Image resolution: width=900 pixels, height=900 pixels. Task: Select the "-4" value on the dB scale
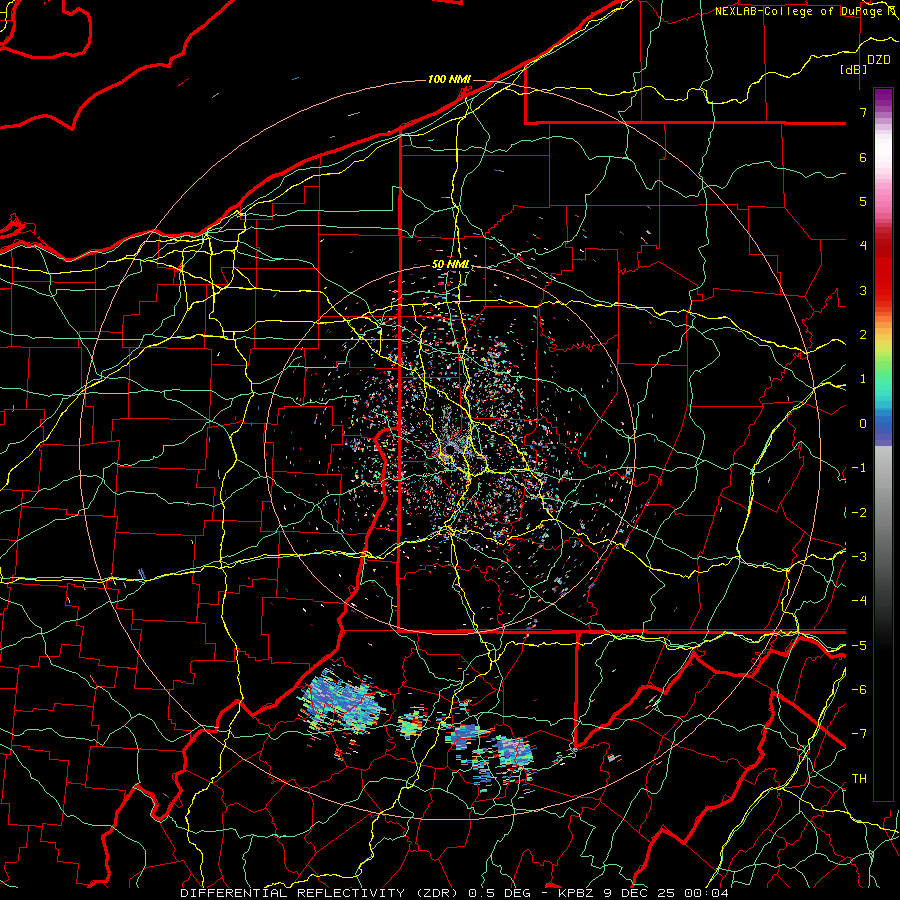tap(859, 601)
